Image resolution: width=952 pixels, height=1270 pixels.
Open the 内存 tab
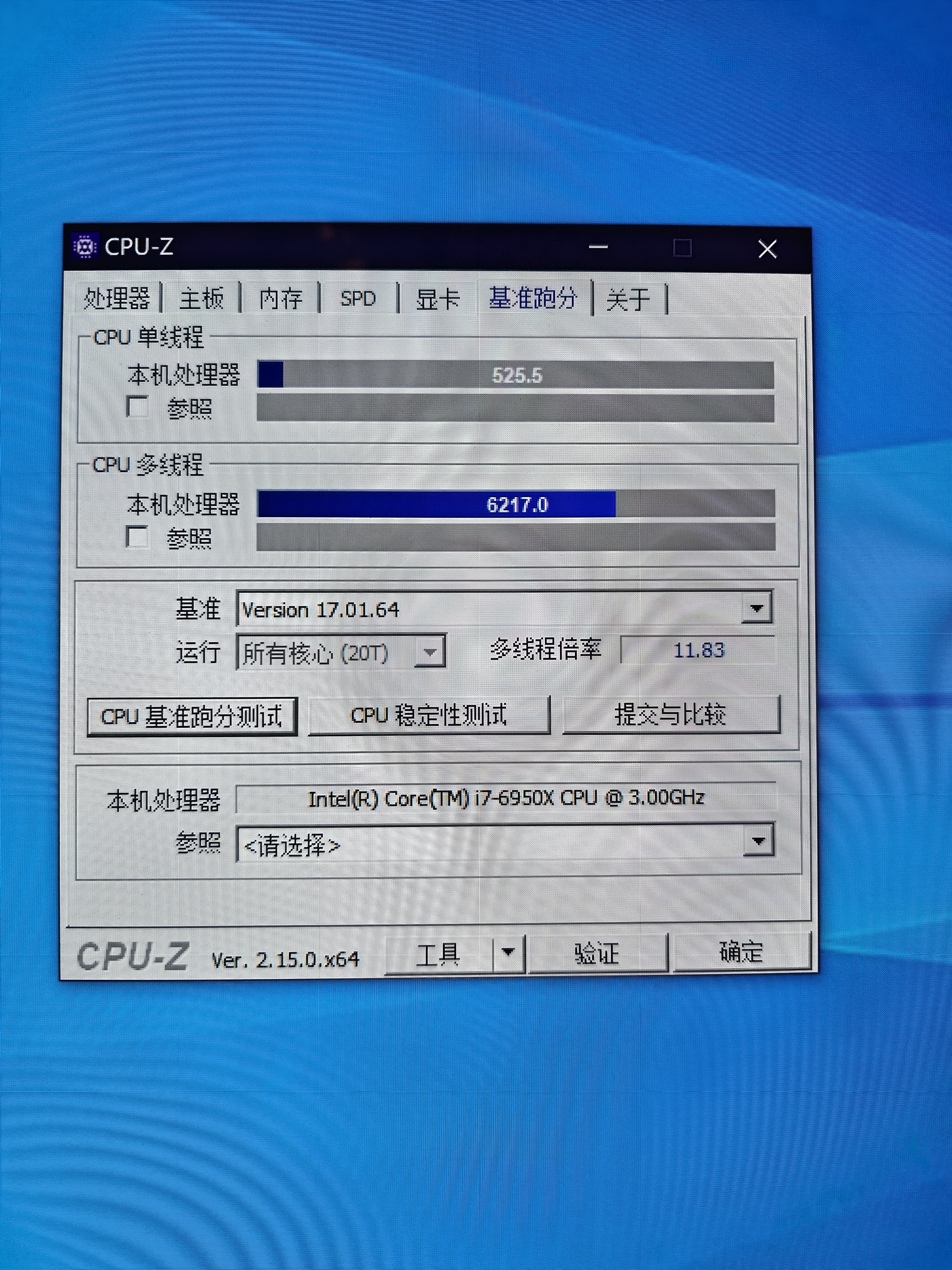[280, 299]
